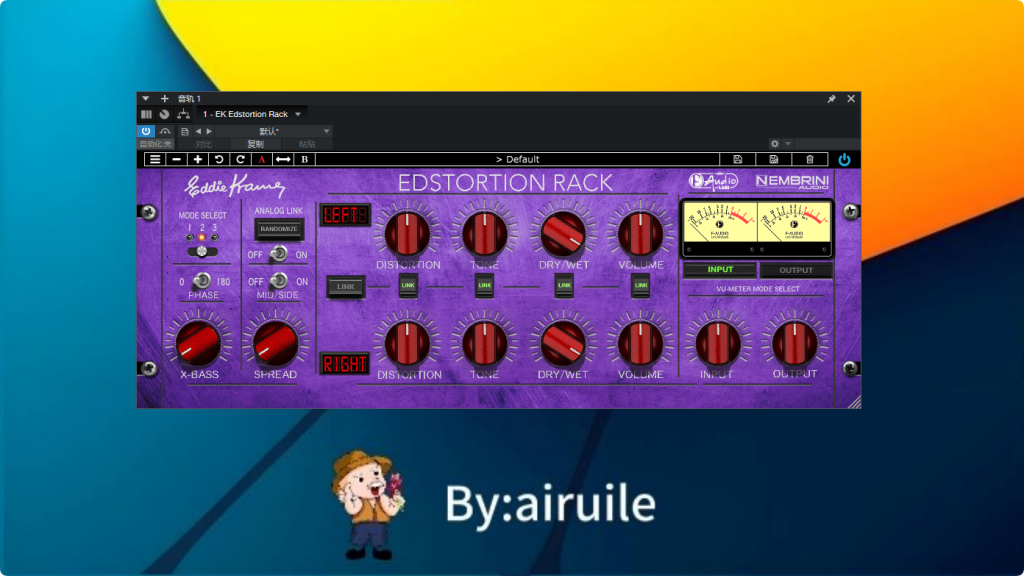Click the left channel Volume knob
Viewport: 1024px width, 576px height.
pyautogui.click(x=640, y=233)
